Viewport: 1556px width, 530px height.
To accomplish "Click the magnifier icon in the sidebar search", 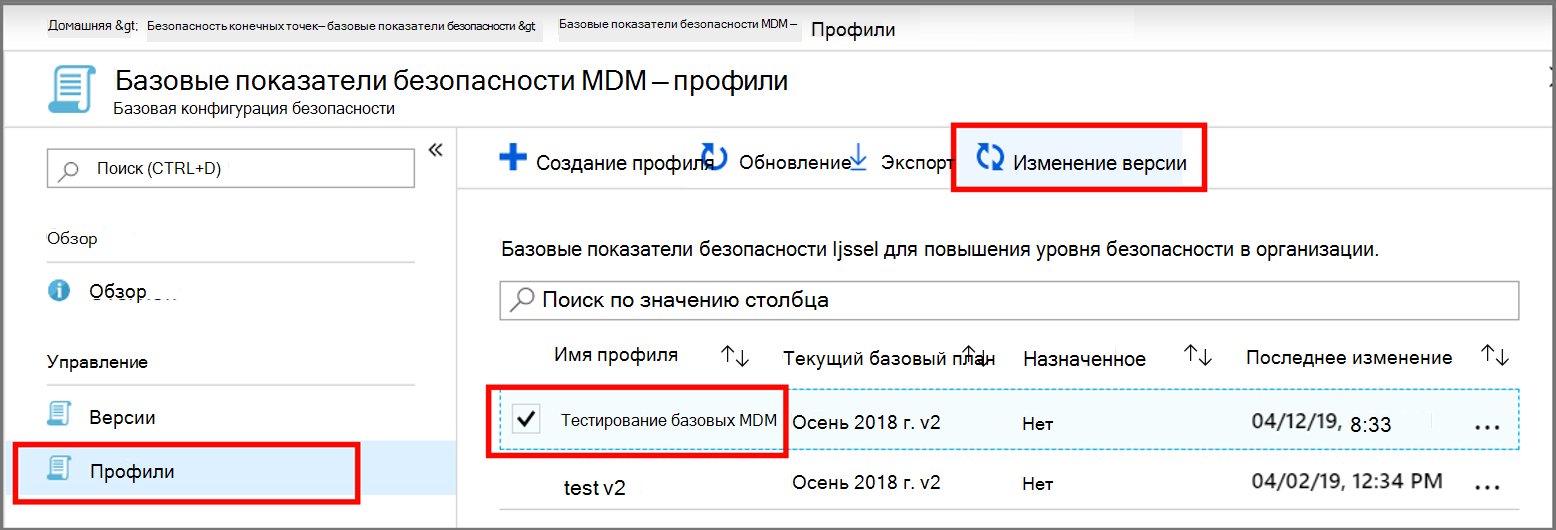I will click(69, 170).
